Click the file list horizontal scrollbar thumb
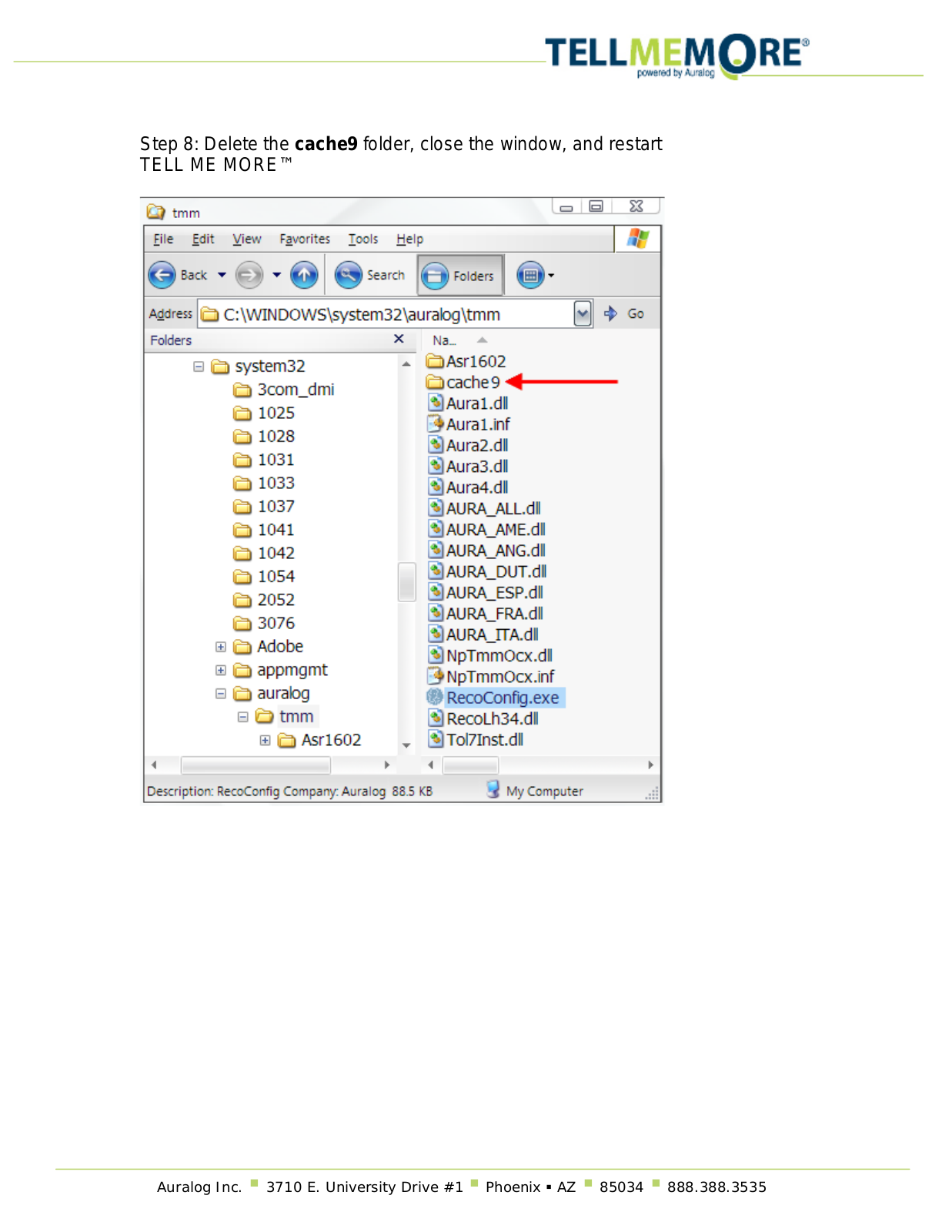Image resolution: width=952 pixels, height=1232 pixels. coord(470,765)
